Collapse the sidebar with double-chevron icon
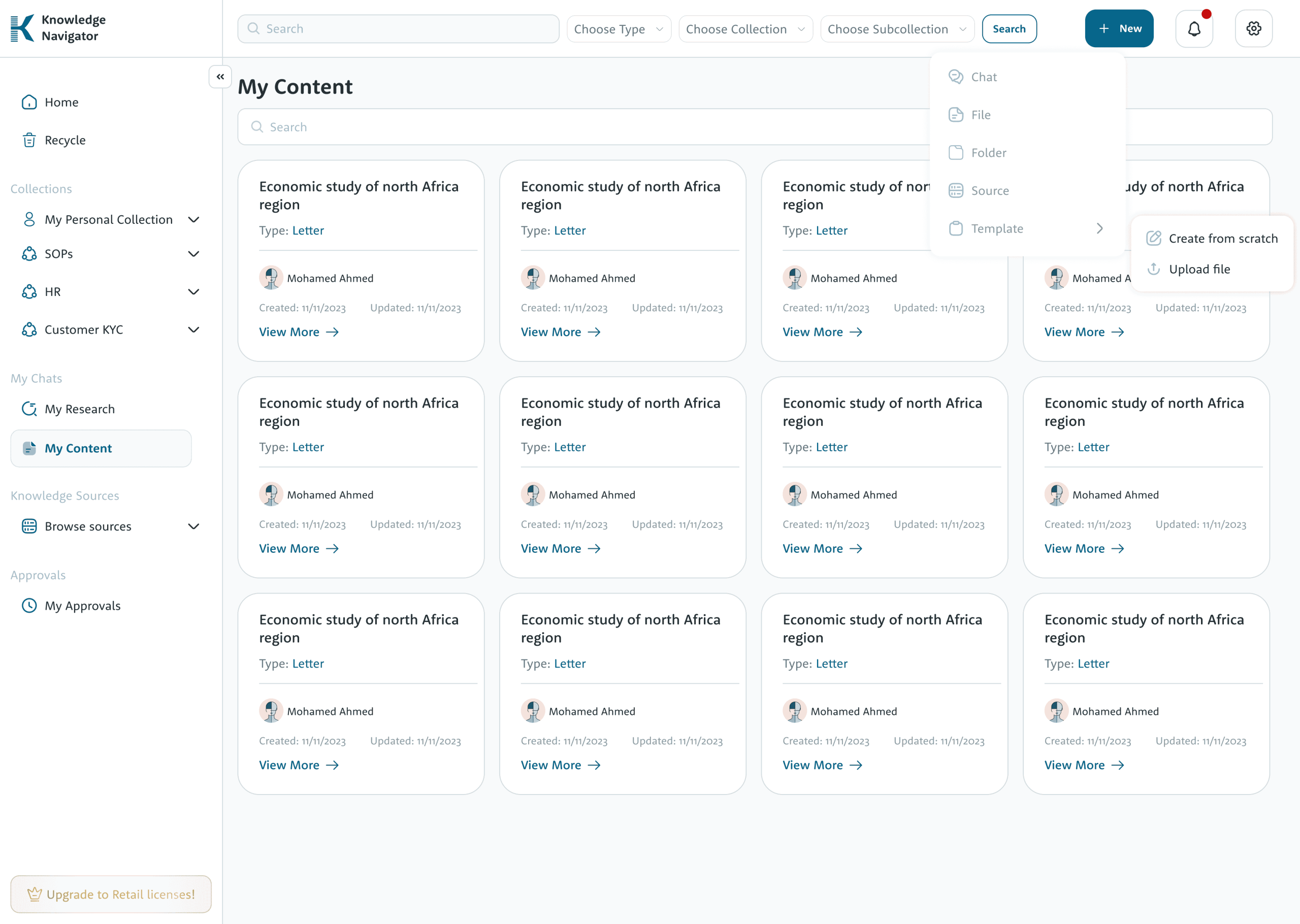The image size is (1300, 924). (220, 77)
